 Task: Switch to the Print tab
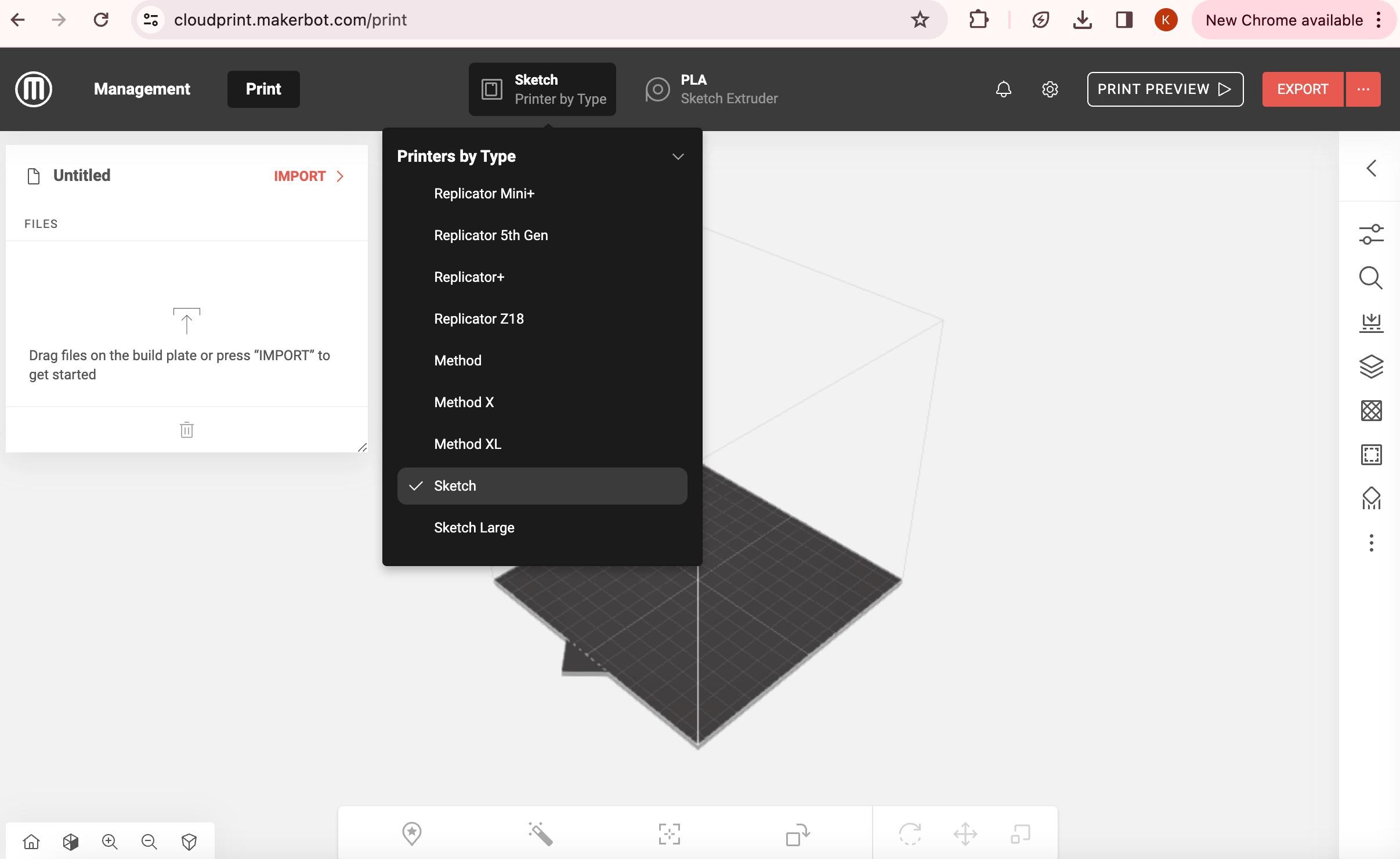[x=263, y=89]
